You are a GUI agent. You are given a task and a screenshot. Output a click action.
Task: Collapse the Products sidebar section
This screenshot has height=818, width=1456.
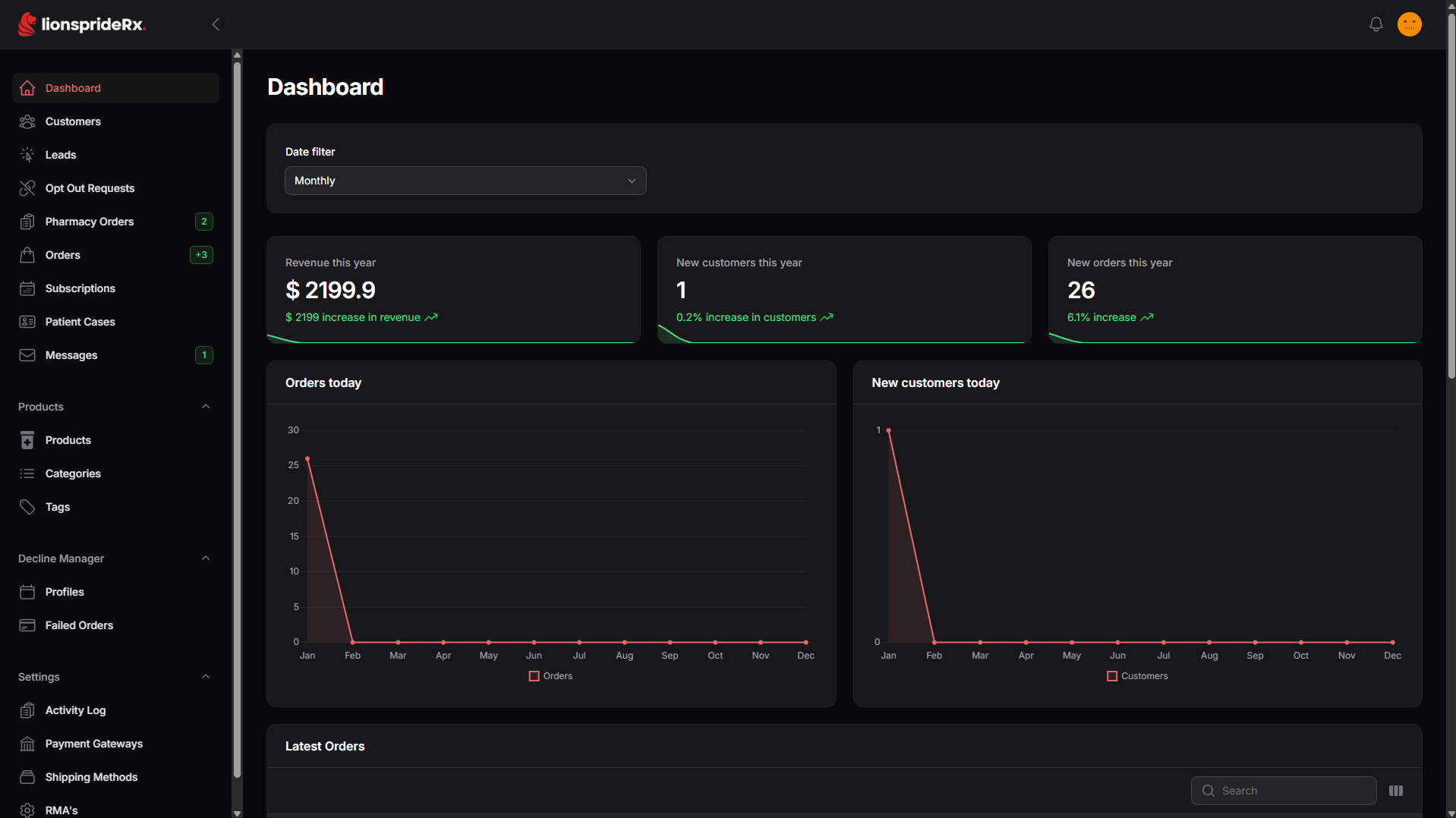point(206,407)
